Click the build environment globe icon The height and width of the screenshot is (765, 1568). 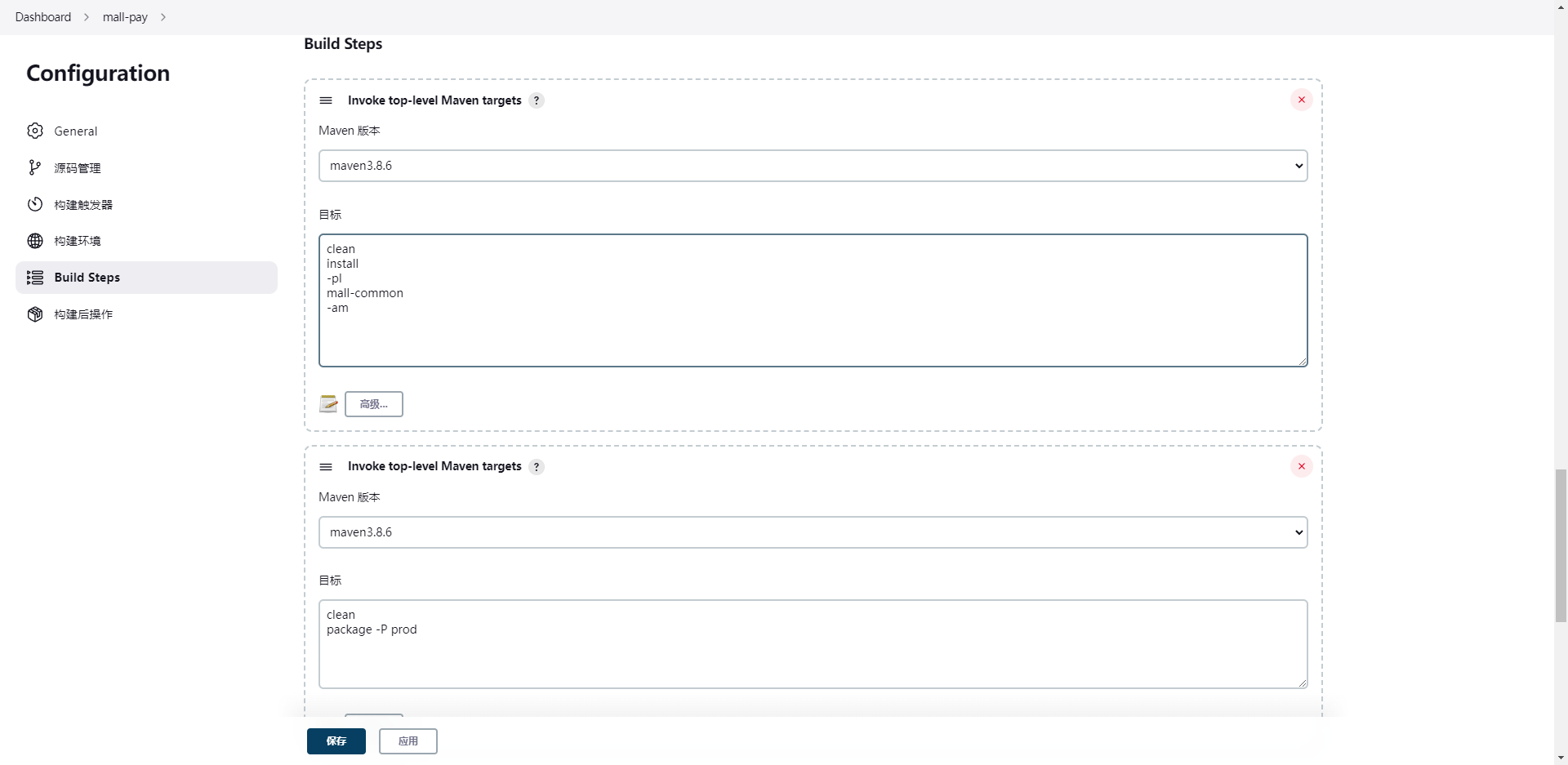35,241
